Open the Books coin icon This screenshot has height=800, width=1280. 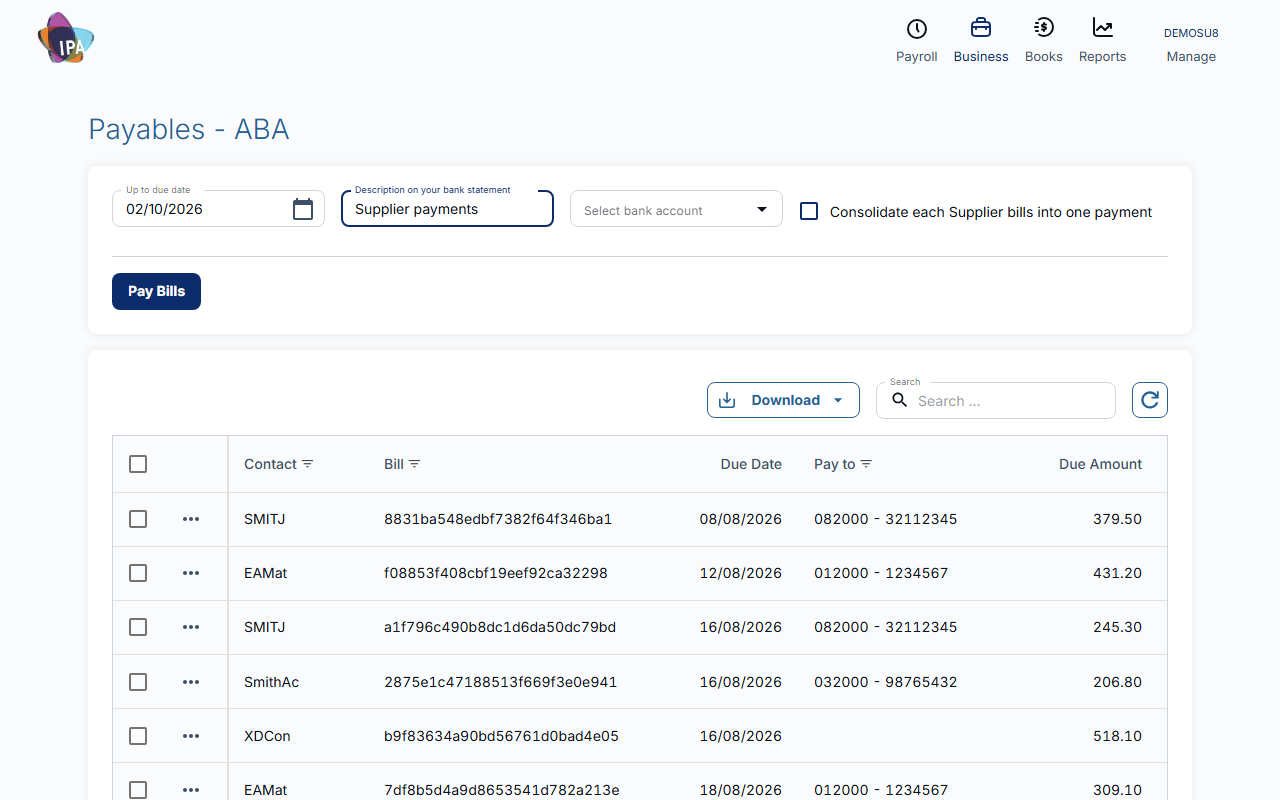[x=1043, y=28]
